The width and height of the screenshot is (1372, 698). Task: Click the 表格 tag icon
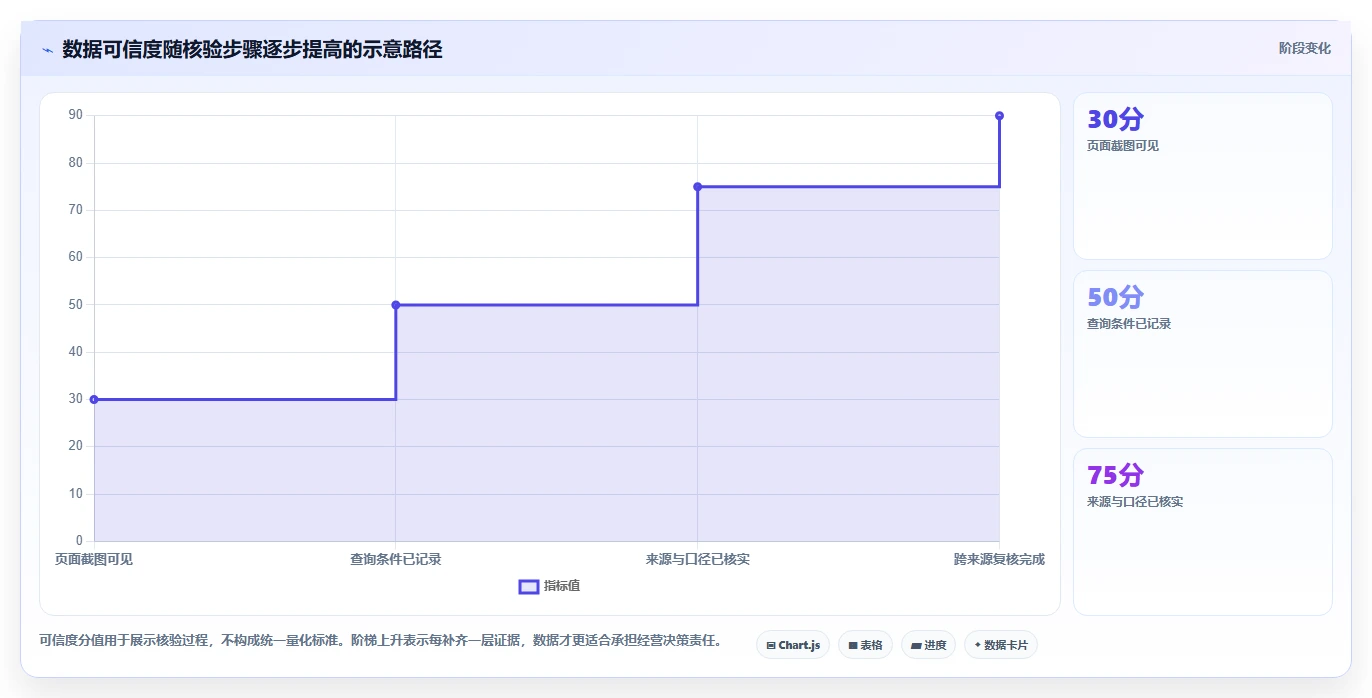[853, 646]
